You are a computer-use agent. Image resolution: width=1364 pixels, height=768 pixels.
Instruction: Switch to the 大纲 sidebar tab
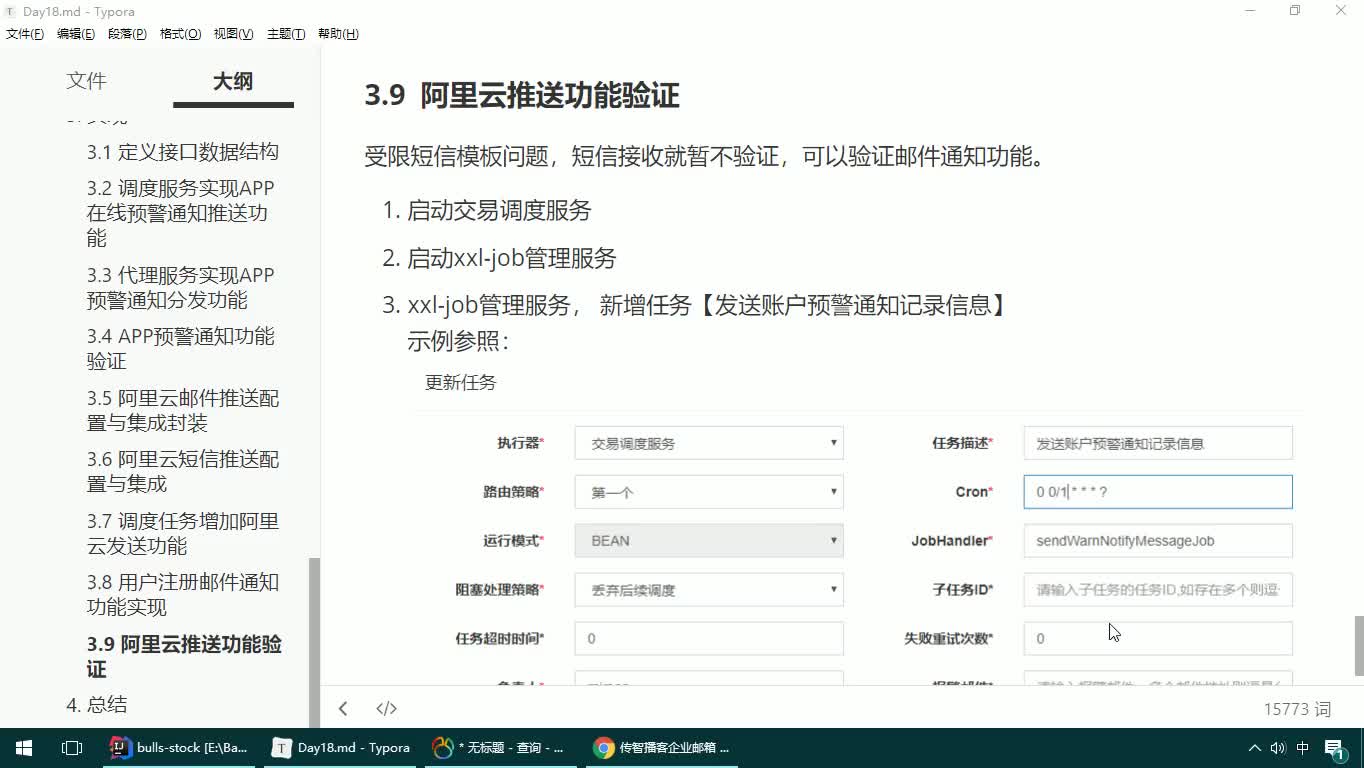(x=233, y=81)
